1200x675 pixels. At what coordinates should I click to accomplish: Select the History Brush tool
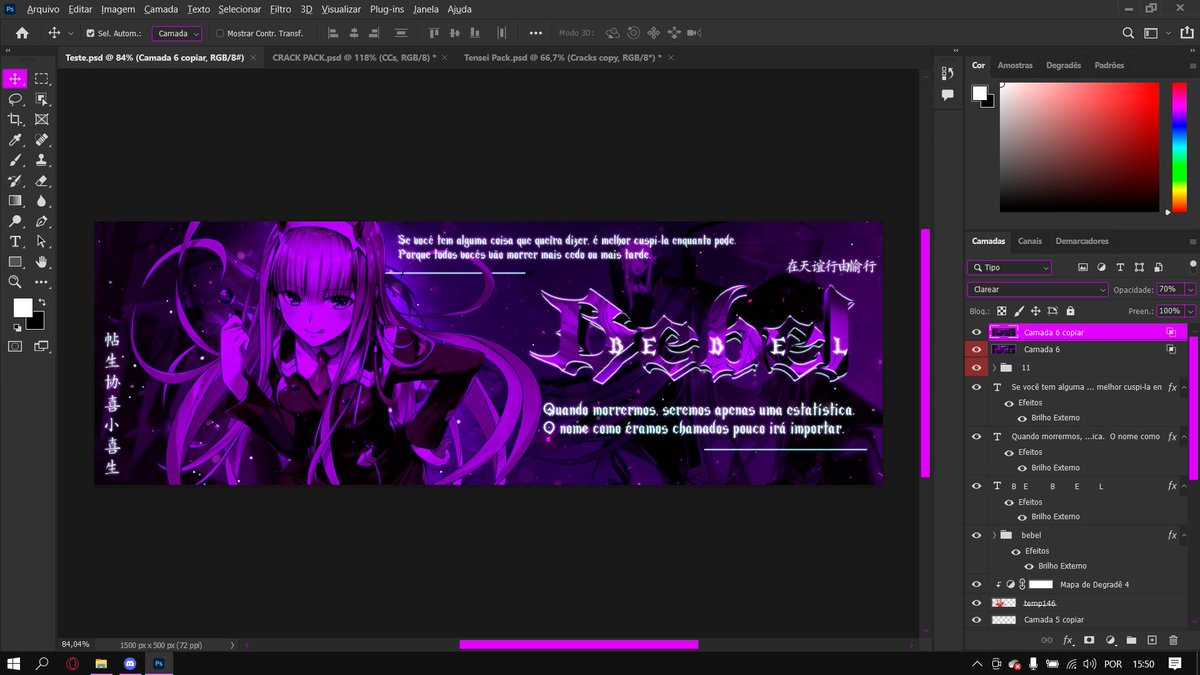(15, 181)
